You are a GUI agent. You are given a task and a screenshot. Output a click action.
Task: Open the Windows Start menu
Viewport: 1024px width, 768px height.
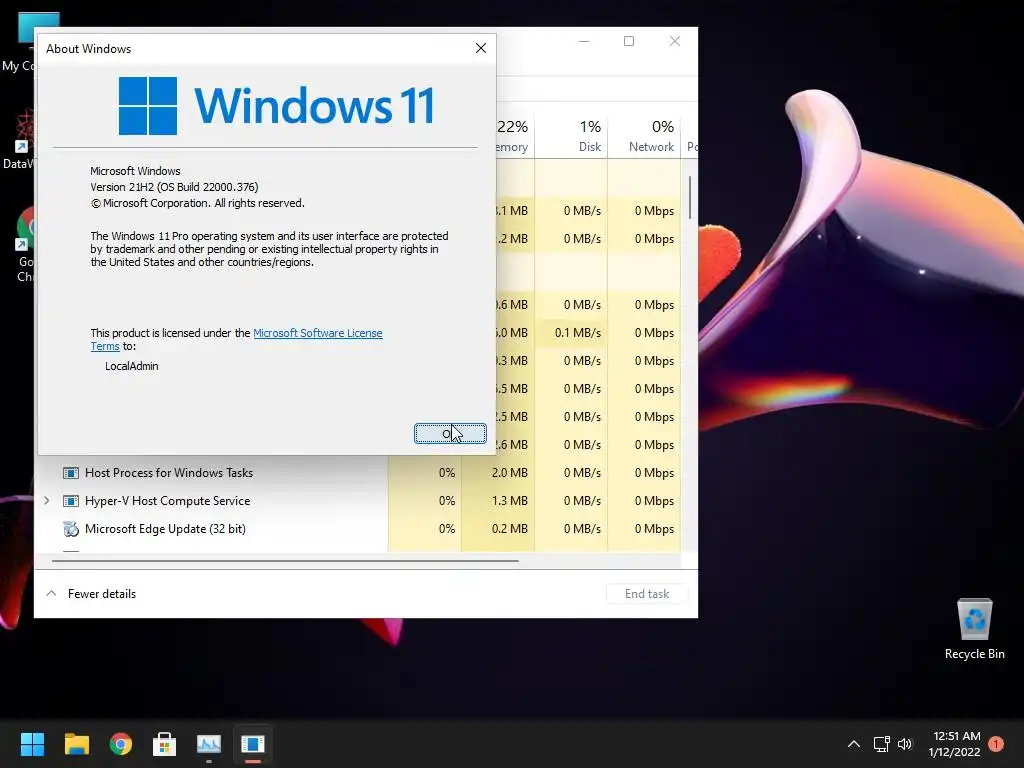(x=32, y=744)
